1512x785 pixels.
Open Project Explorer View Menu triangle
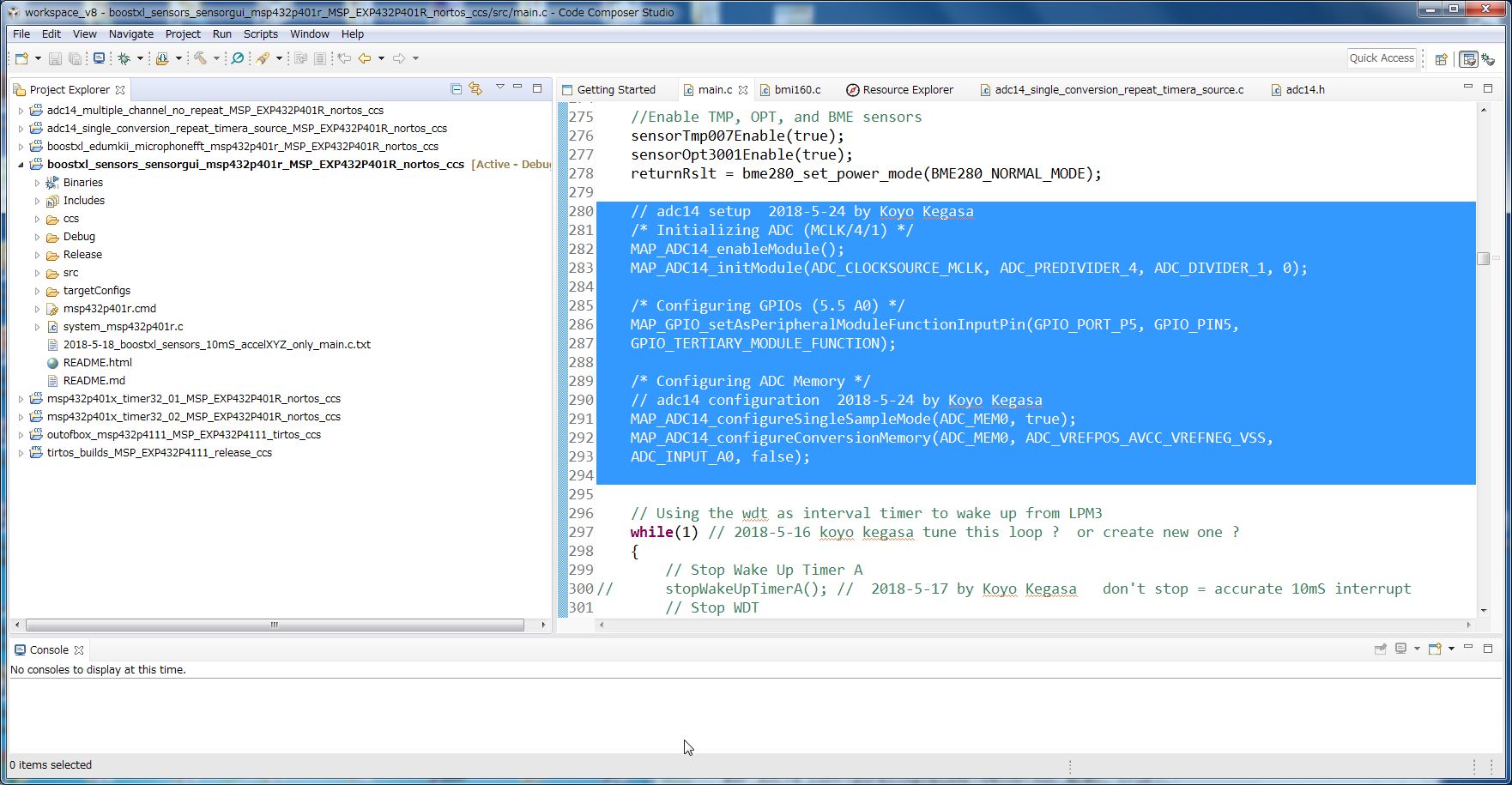point(500,88)
